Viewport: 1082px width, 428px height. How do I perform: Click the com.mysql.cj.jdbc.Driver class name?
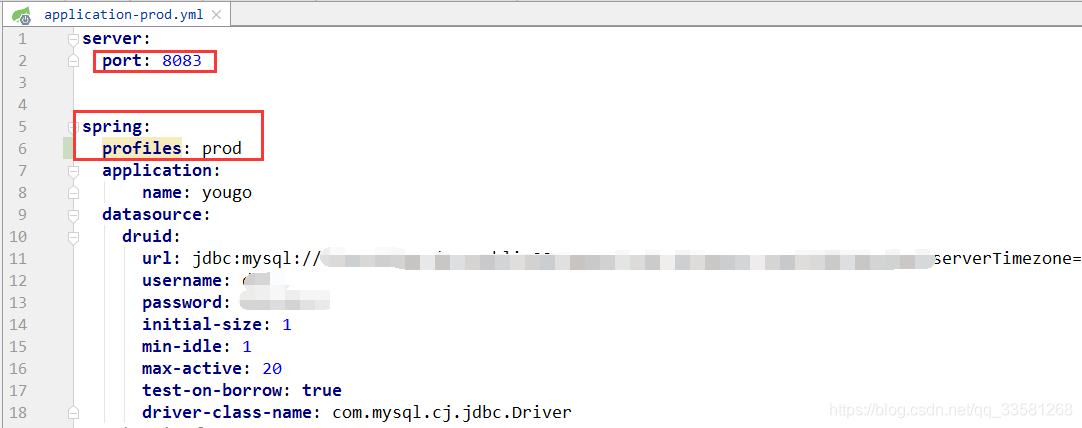[452, 414]
